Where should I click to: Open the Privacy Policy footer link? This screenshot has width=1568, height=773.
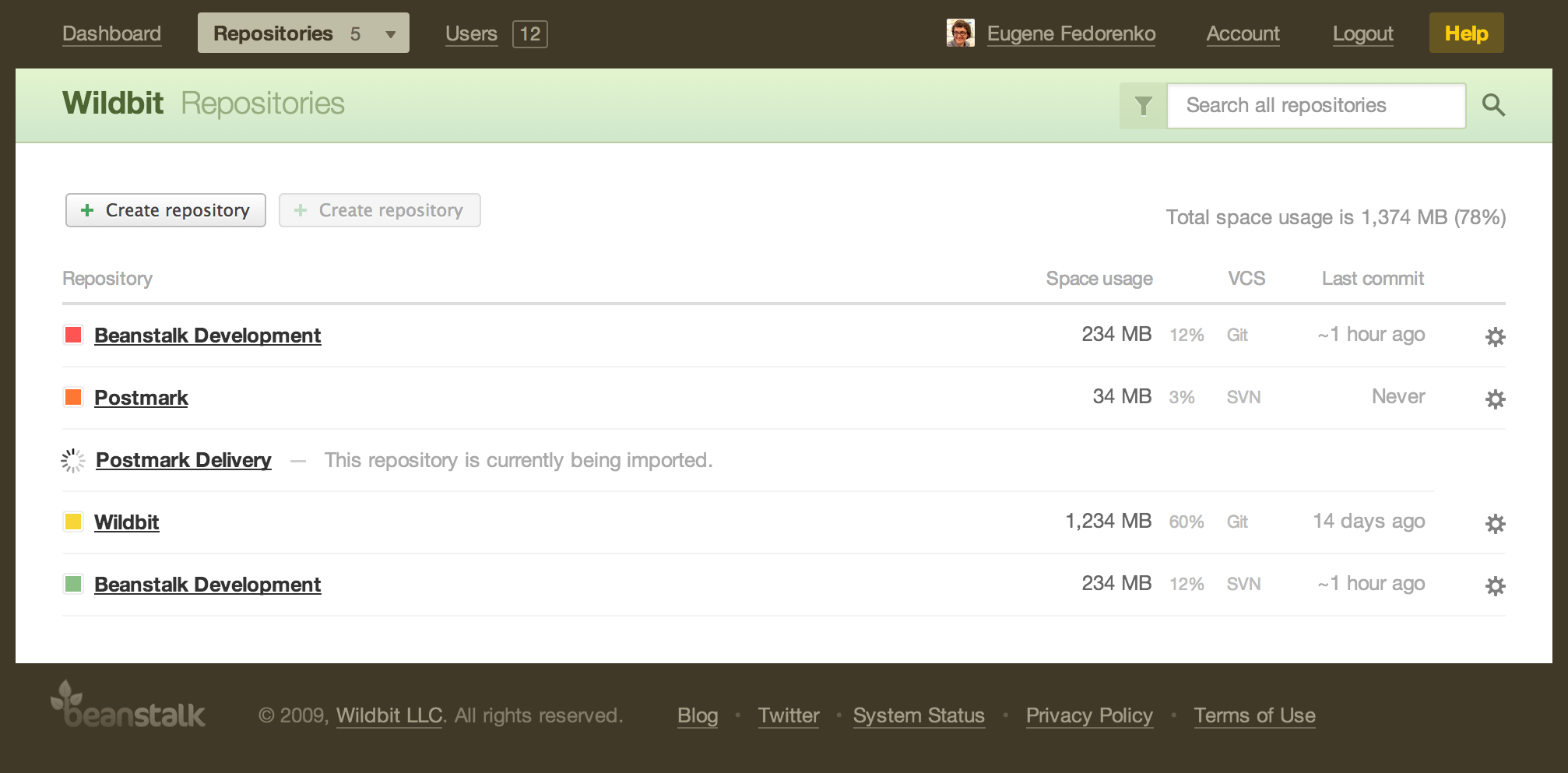[x=1089, y=715]
